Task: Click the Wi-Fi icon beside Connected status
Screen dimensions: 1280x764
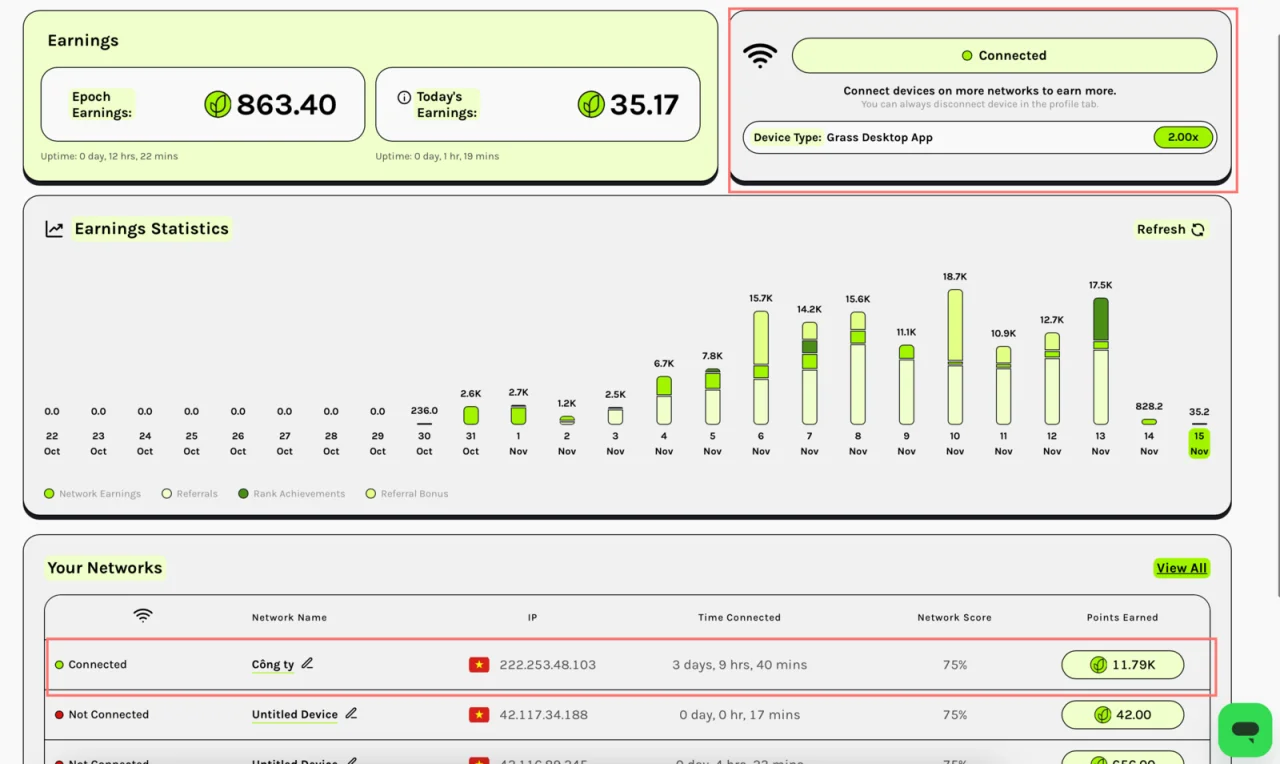Action: pyautogui.click(x=760, y=55)
